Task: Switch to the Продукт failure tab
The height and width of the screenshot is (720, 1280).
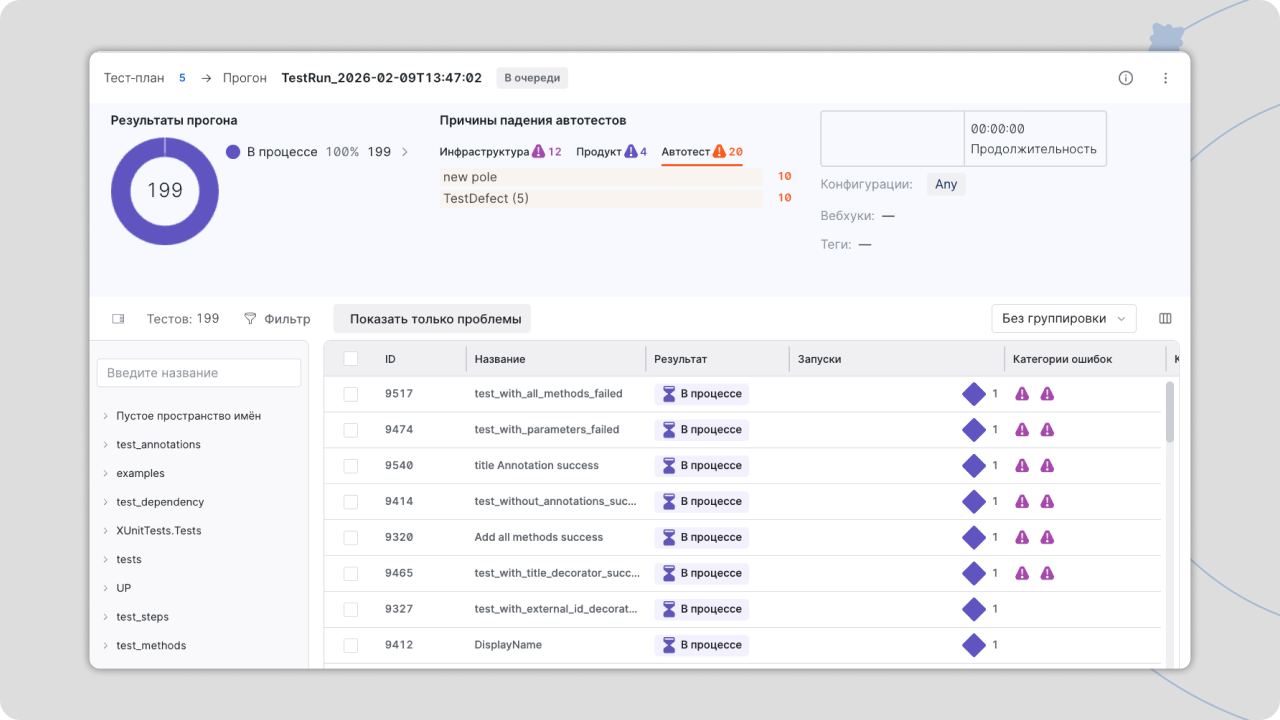Action: (x=611, y=152)
